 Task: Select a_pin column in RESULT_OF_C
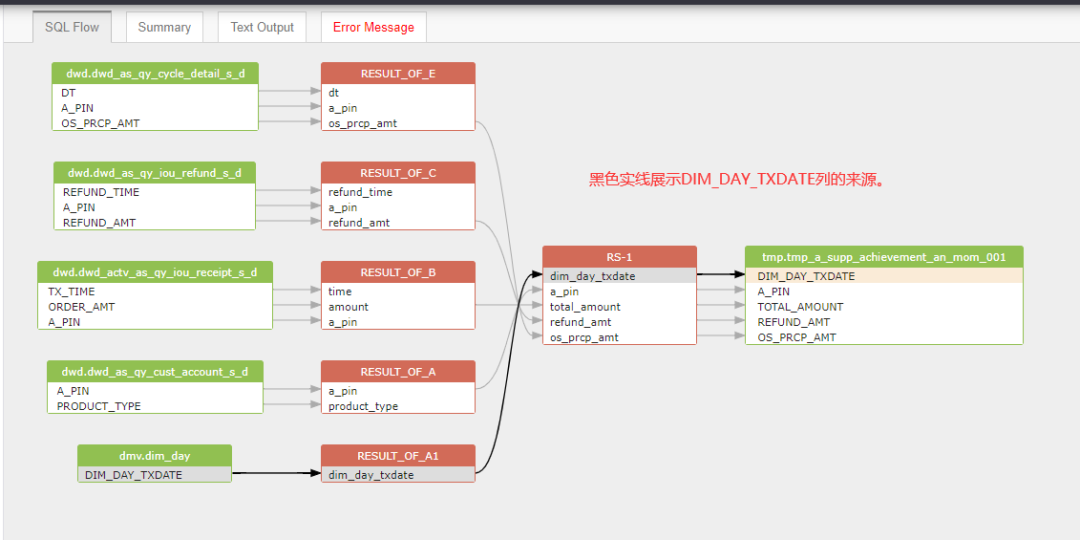(398, 207)
